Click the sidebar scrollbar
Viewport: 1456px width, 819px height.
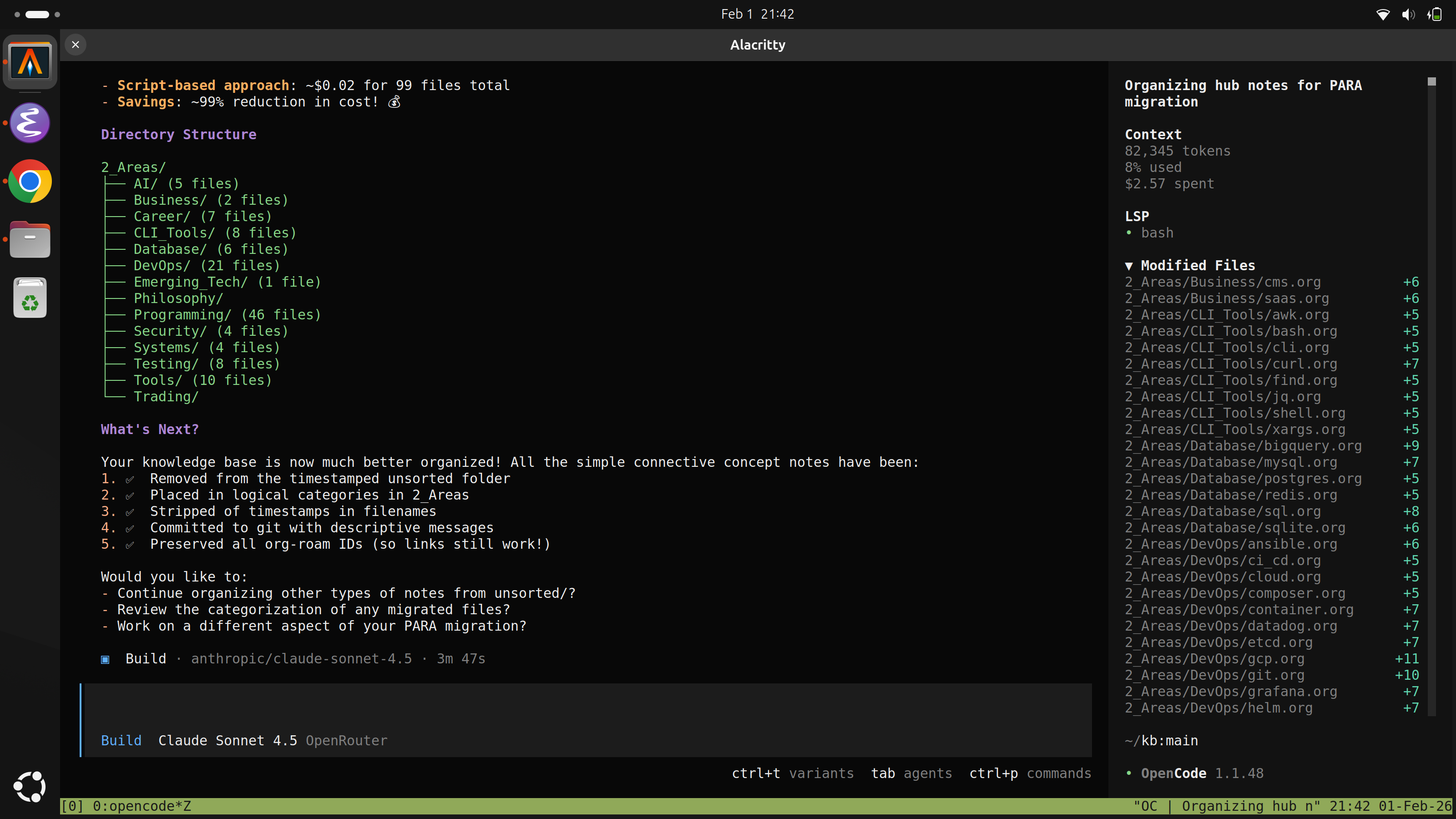(1431, 396)
